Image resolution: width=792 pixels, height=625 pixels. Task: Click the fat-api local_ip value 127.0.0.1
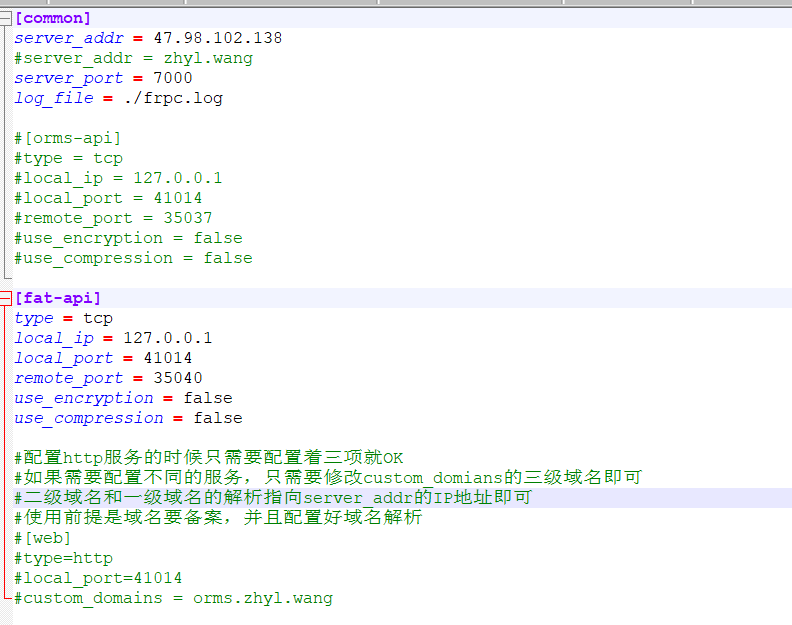[x=168, y=338]
